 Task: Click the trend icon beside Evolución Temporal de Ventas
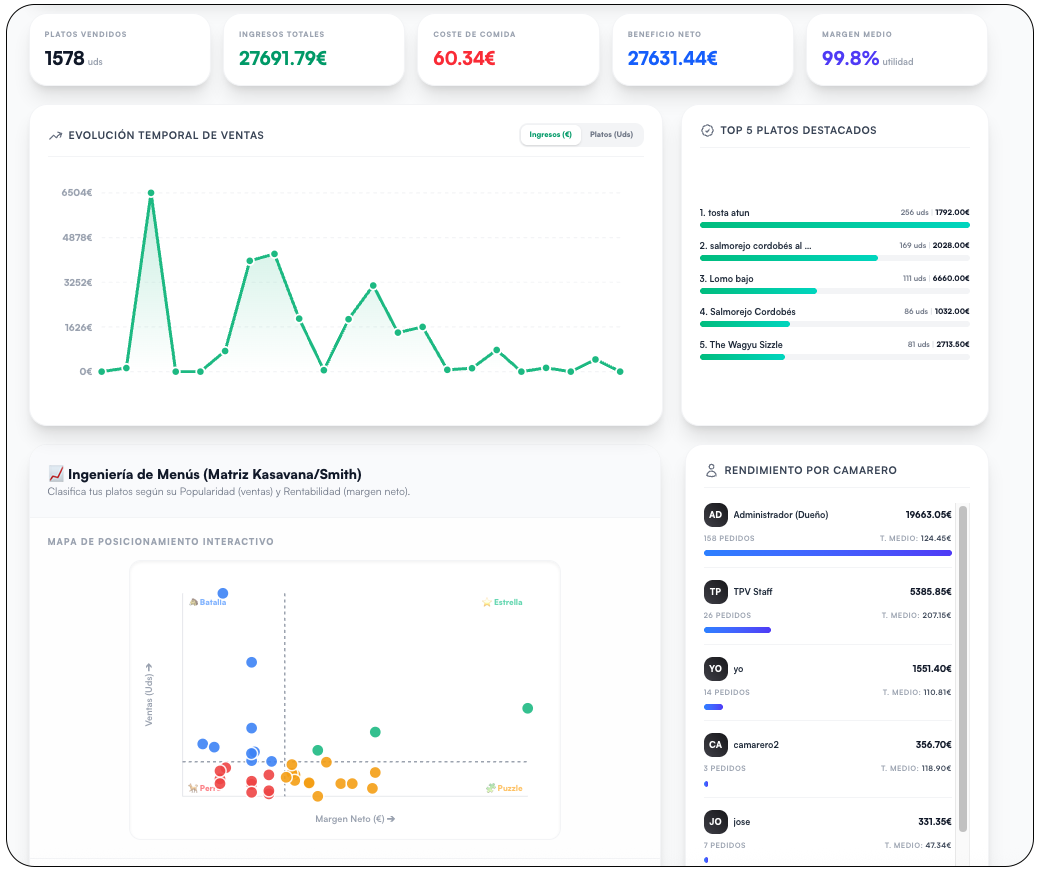pyautogui.click(x=55, y=136)
